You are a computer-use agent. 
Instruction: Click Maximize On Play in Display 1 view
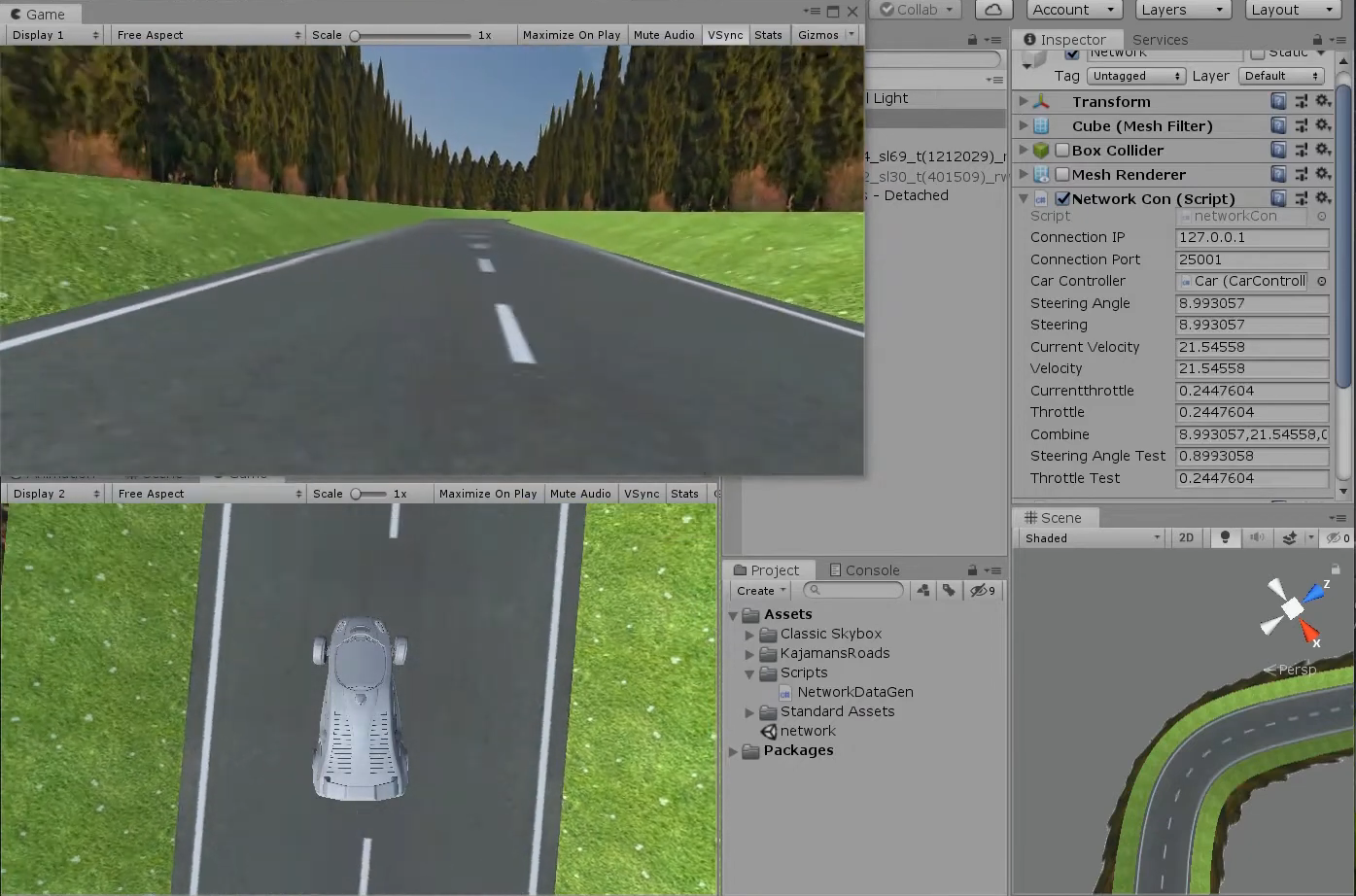tap(571, 35)
